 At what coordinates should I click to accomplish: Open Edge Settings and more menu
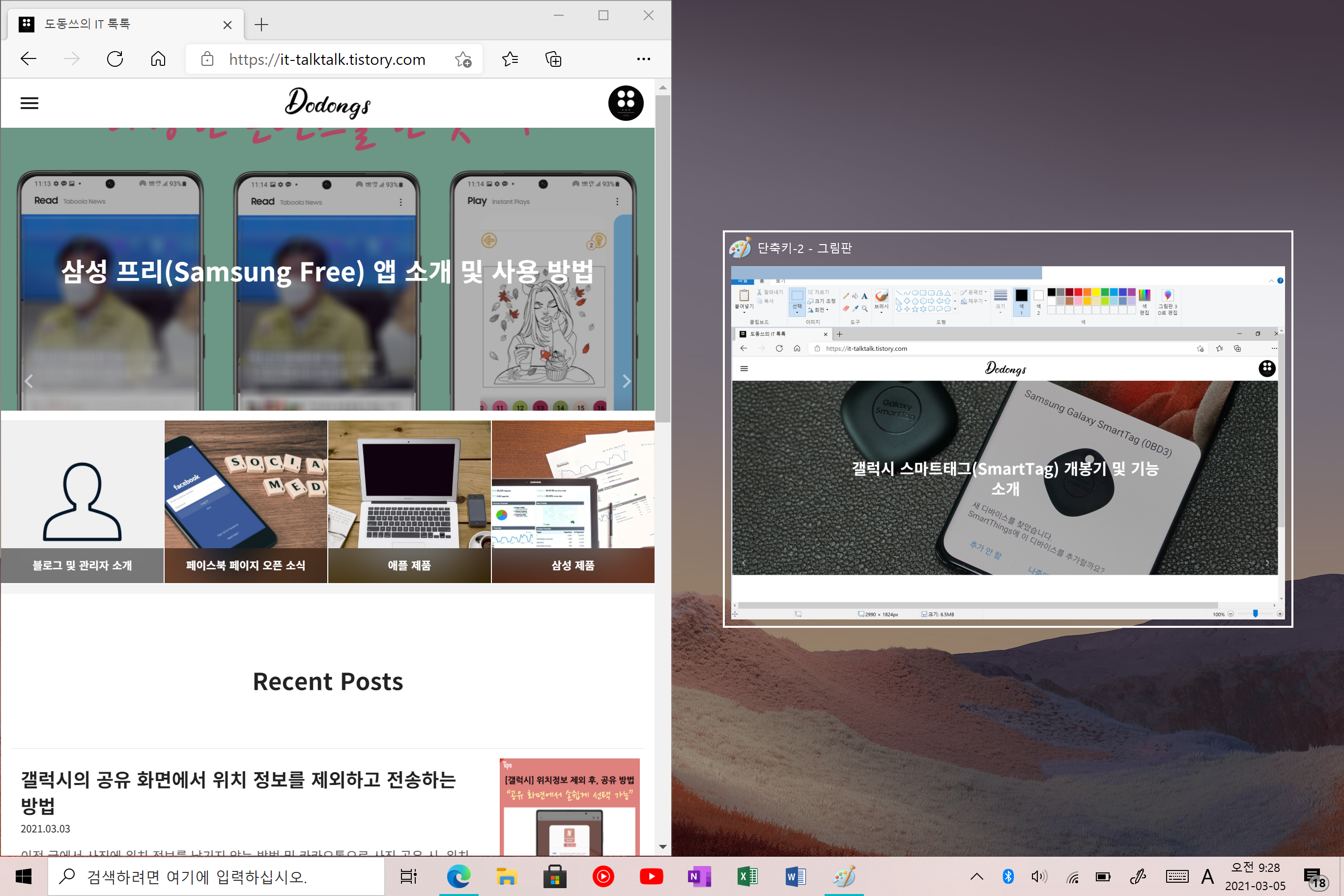point(643,59)
